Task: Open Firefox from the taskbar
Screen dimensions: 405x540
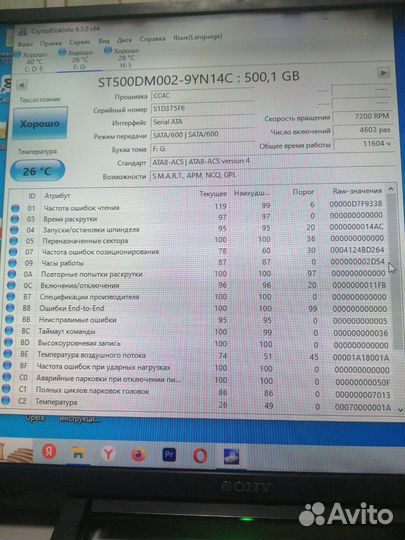Action: pos(138,455)
